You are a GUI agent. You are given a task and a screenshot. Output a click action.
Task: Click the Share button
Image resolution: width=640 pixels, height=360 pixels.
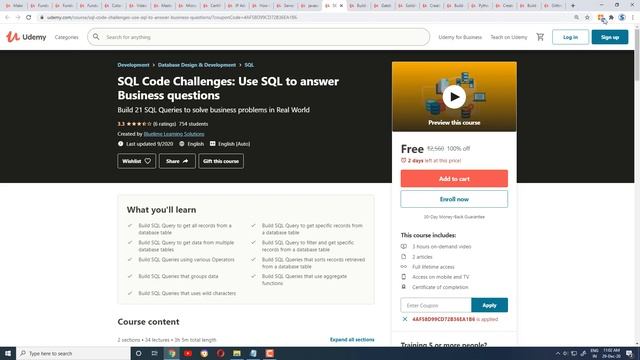pos(177,161)
